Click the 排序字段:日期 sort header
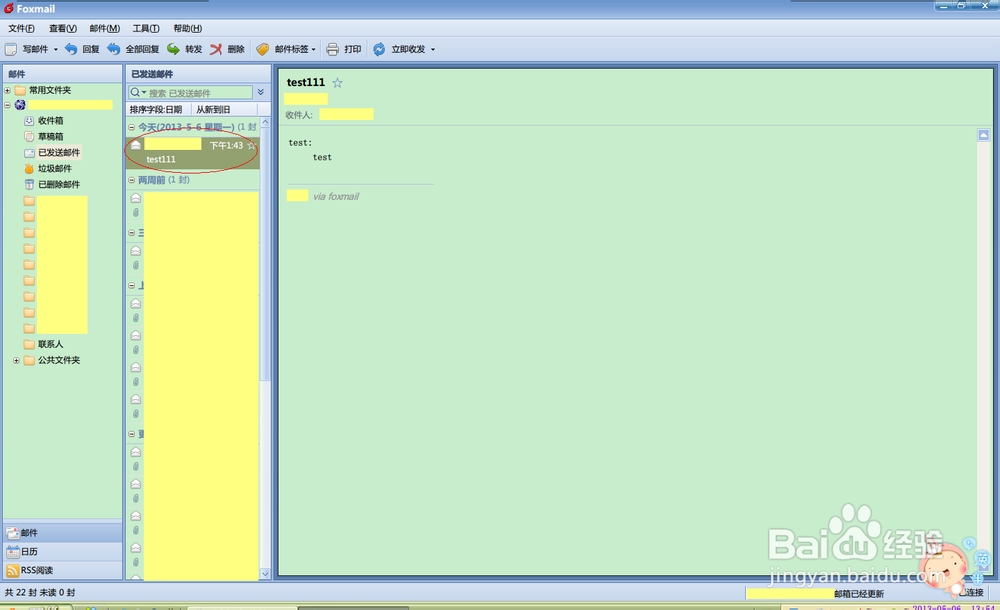This screenshot has width=1000, height=610. pyautogui.click(x=156, y=110)
